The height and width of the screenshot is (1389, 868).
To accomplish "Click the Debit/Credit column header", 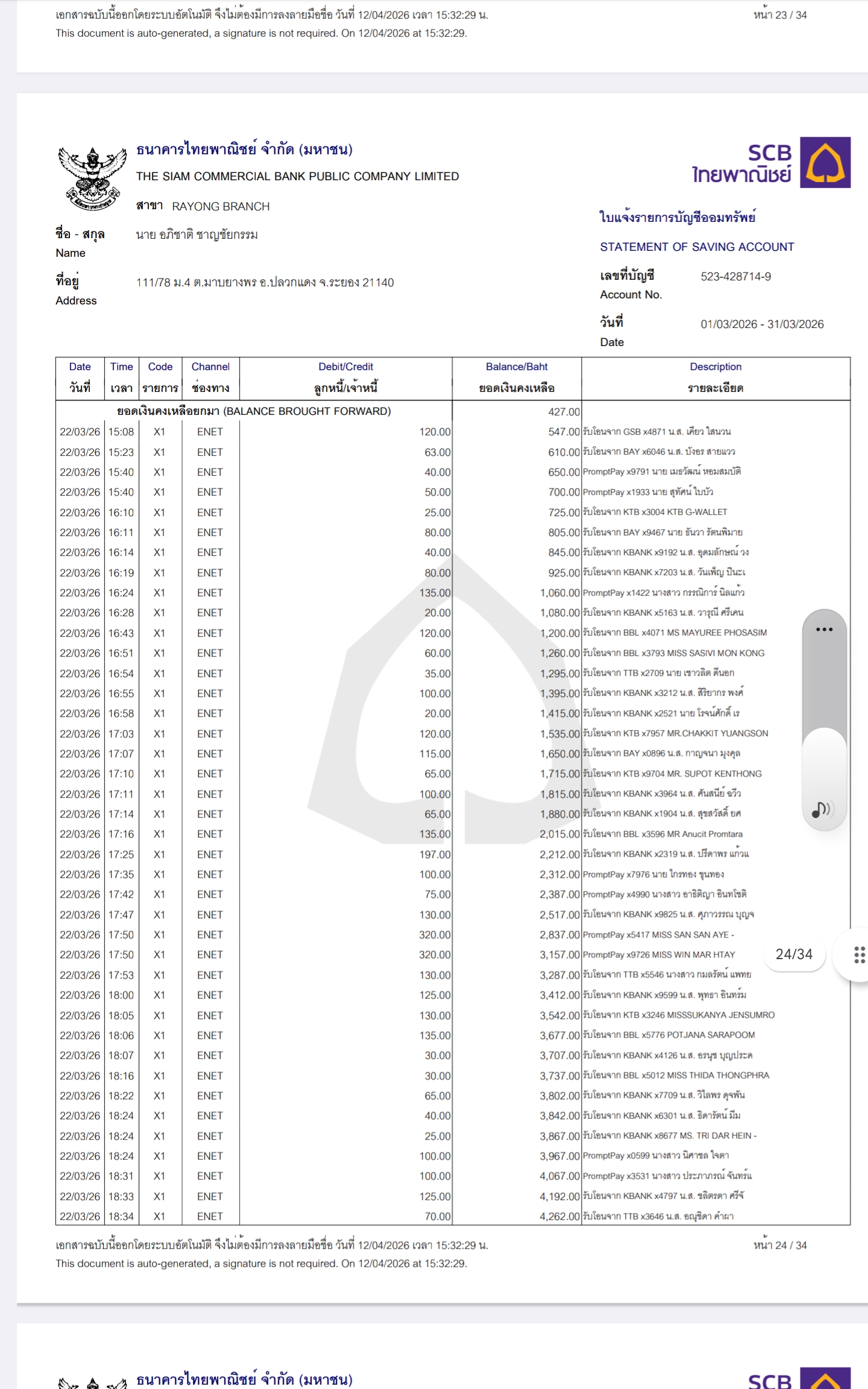I will 345,377.
